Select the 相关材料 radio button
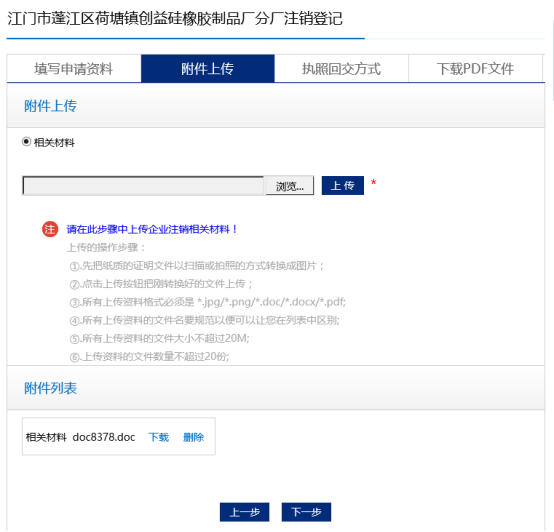Image resolution: width=554 pixels, height=532 pixels. pos(26,142)
